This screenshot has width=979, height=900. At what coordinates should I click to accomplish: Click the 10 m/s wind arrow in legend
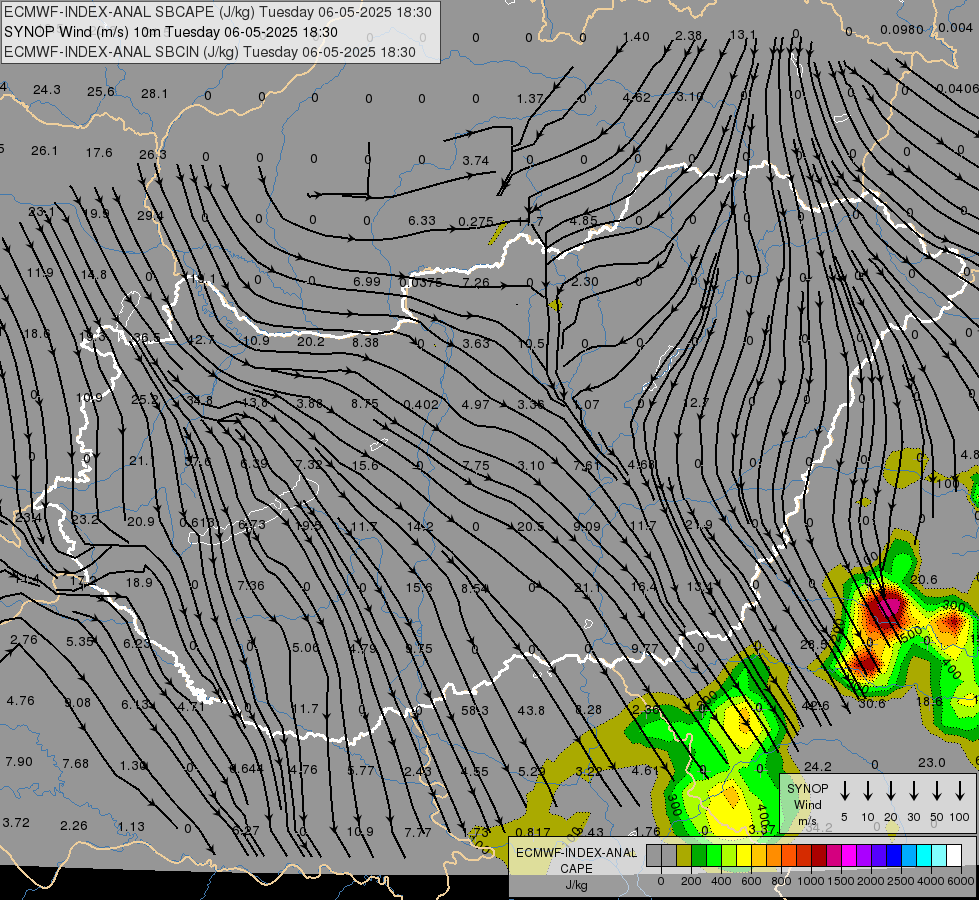[x=868, y=790]
